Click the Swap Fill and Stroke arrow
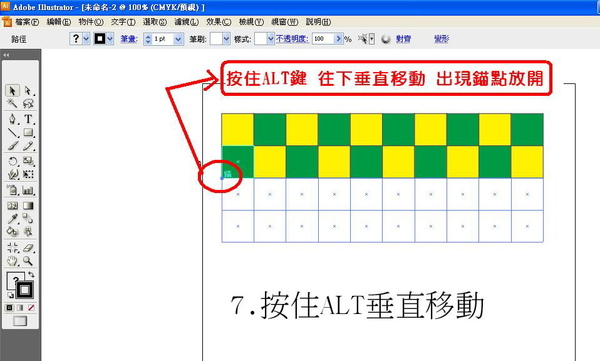The height and width of the screenshot is (361, 600). [31, 274]
